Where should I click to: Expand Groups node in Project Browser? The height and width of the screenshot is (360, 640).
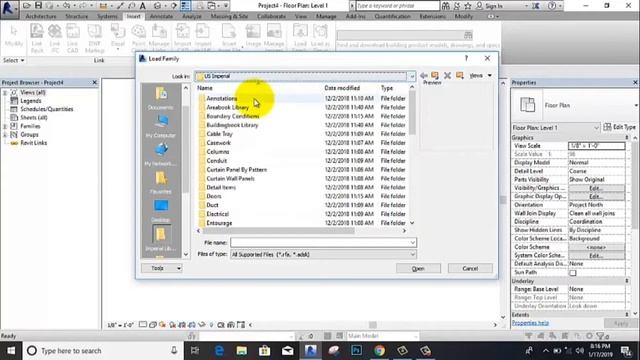[5, 134]
